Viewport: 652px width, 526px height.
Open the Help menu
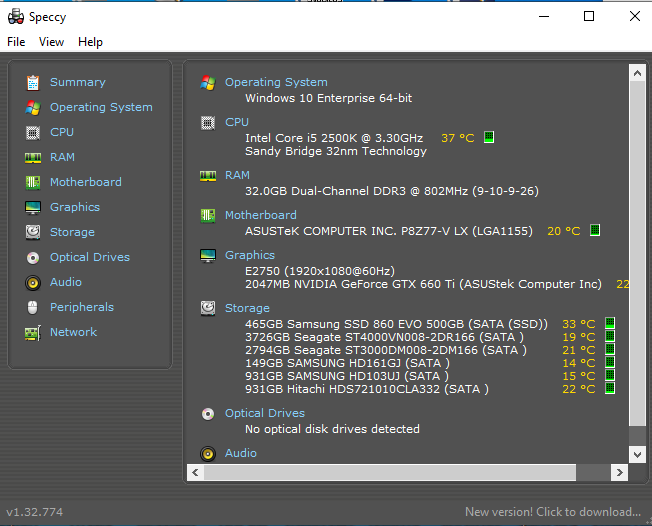click(x=90, y=42)
